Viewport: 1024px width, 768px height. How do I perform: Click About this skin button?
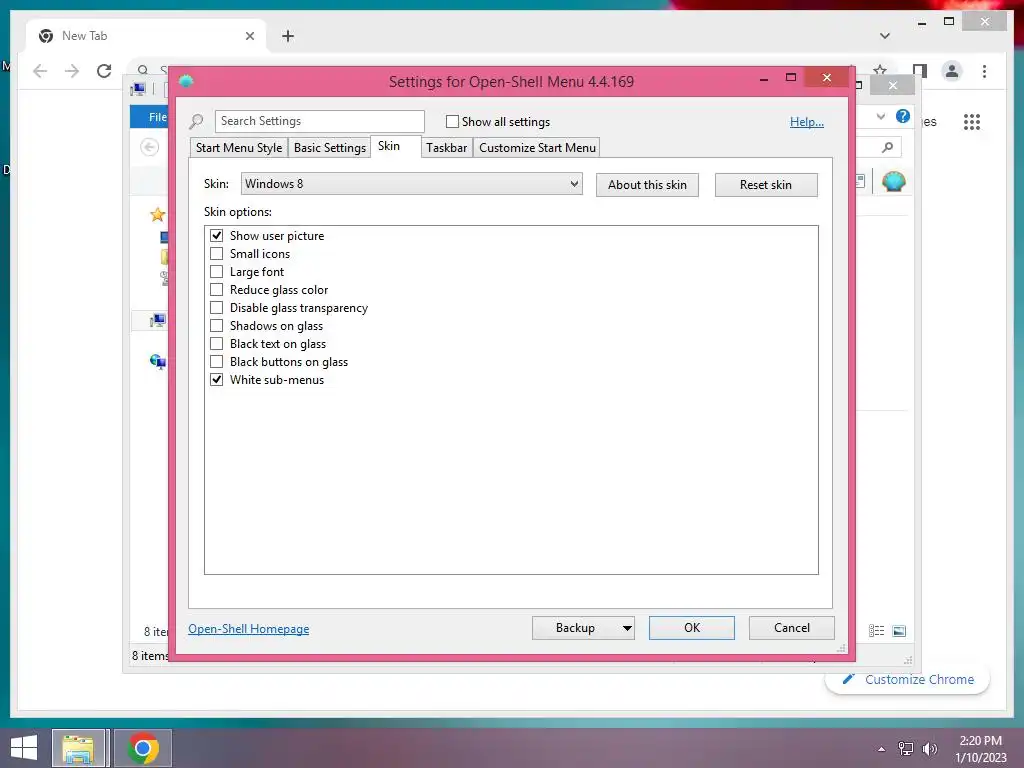647,185
